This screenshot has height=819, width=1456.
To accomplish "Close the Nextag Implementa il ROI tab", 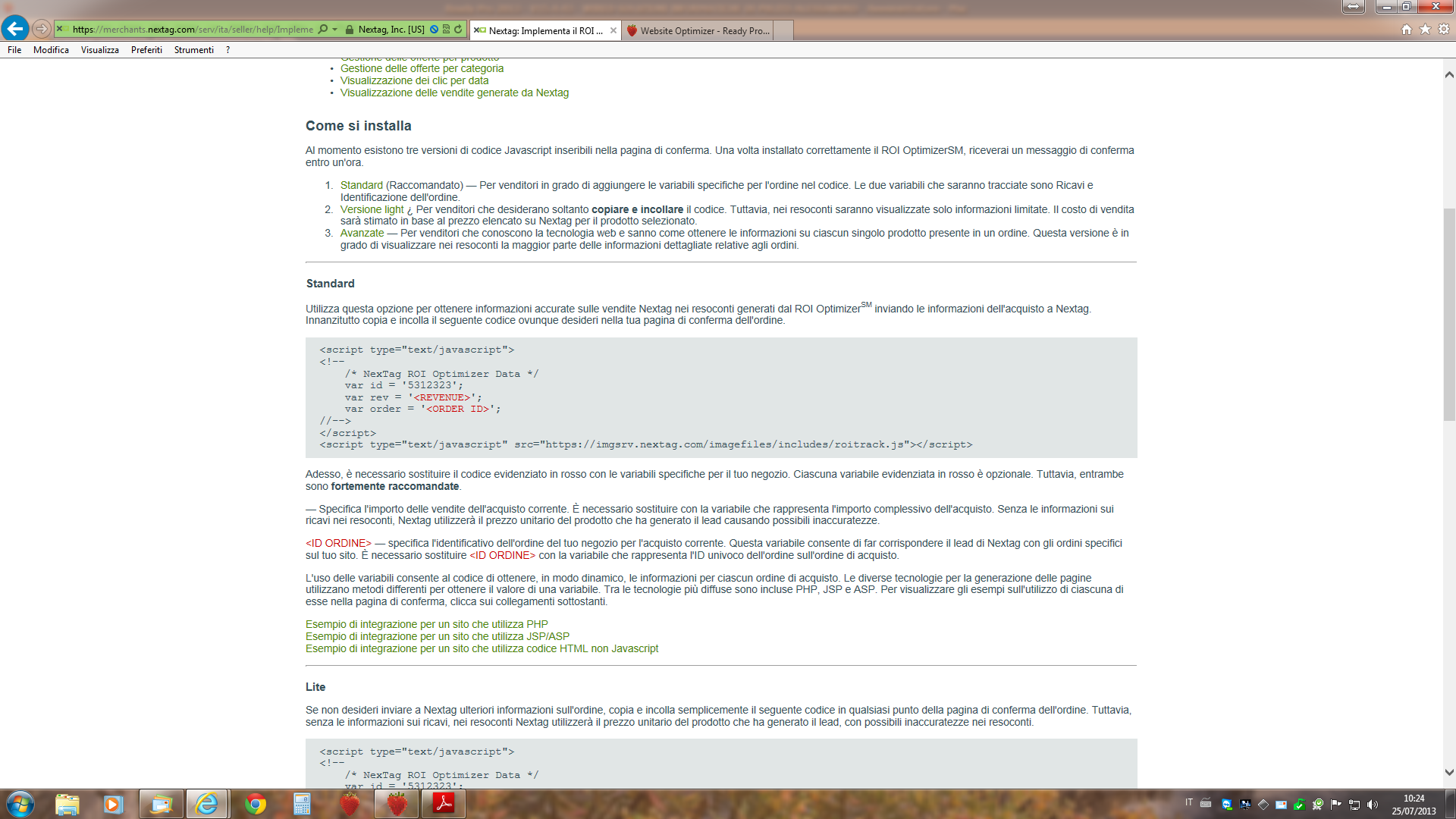I will tap(613, 30).
